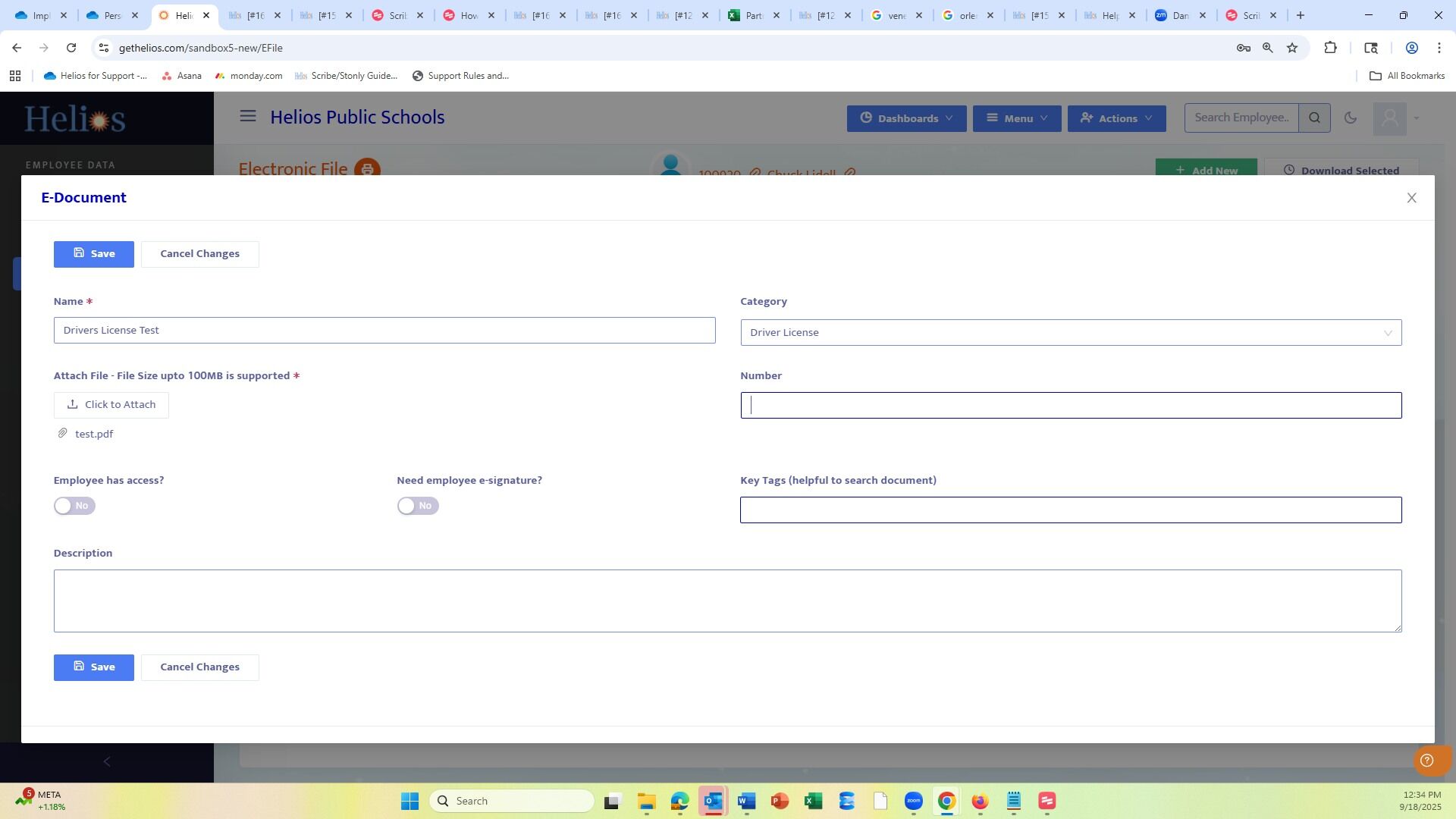The width and height of the screenshot is (1456, 819).
Task: Open the orange help question-mark widget
Action: click(x=1426, y=761)
